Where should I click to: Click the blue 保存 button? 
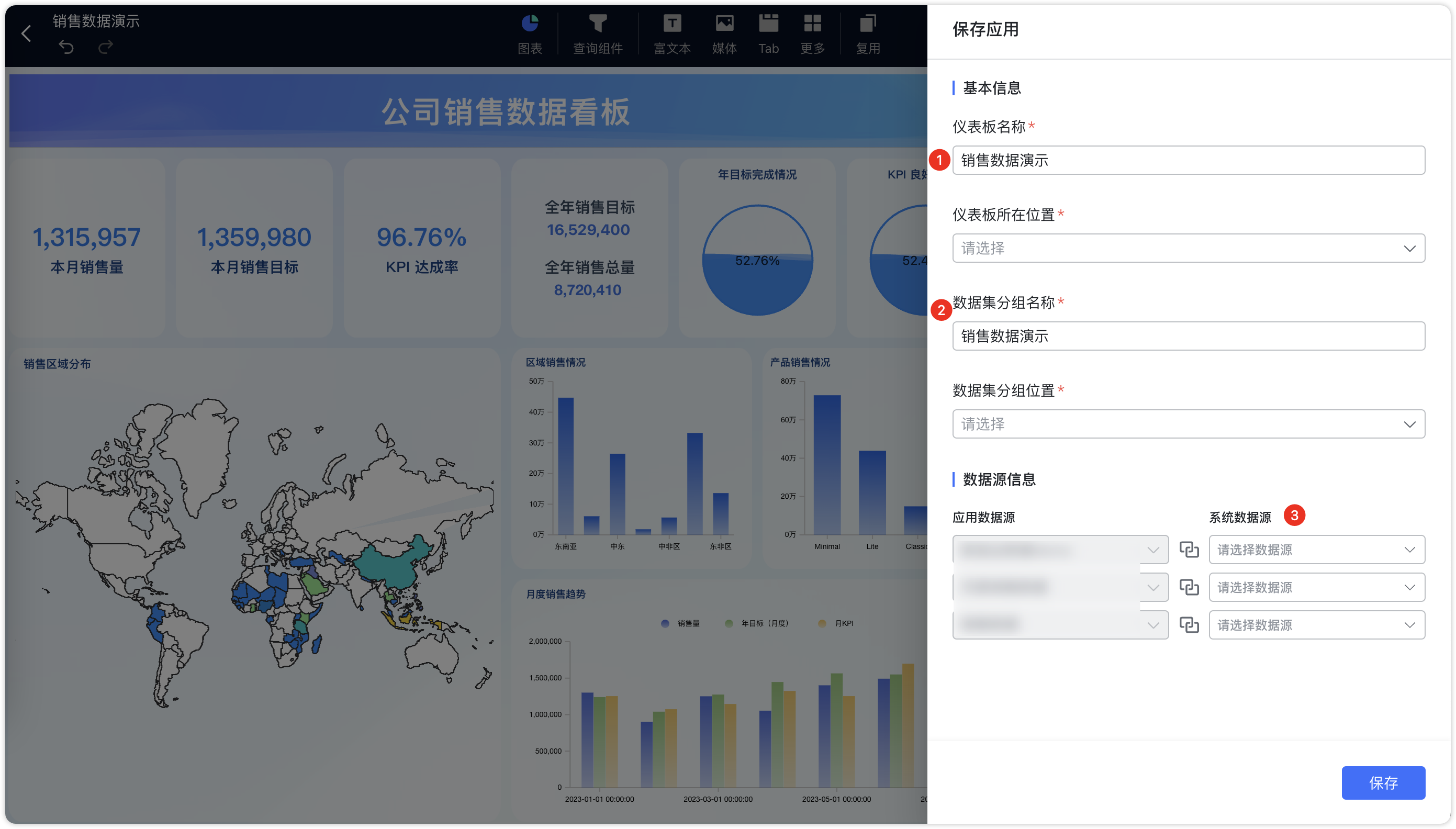coord(1383,782)
